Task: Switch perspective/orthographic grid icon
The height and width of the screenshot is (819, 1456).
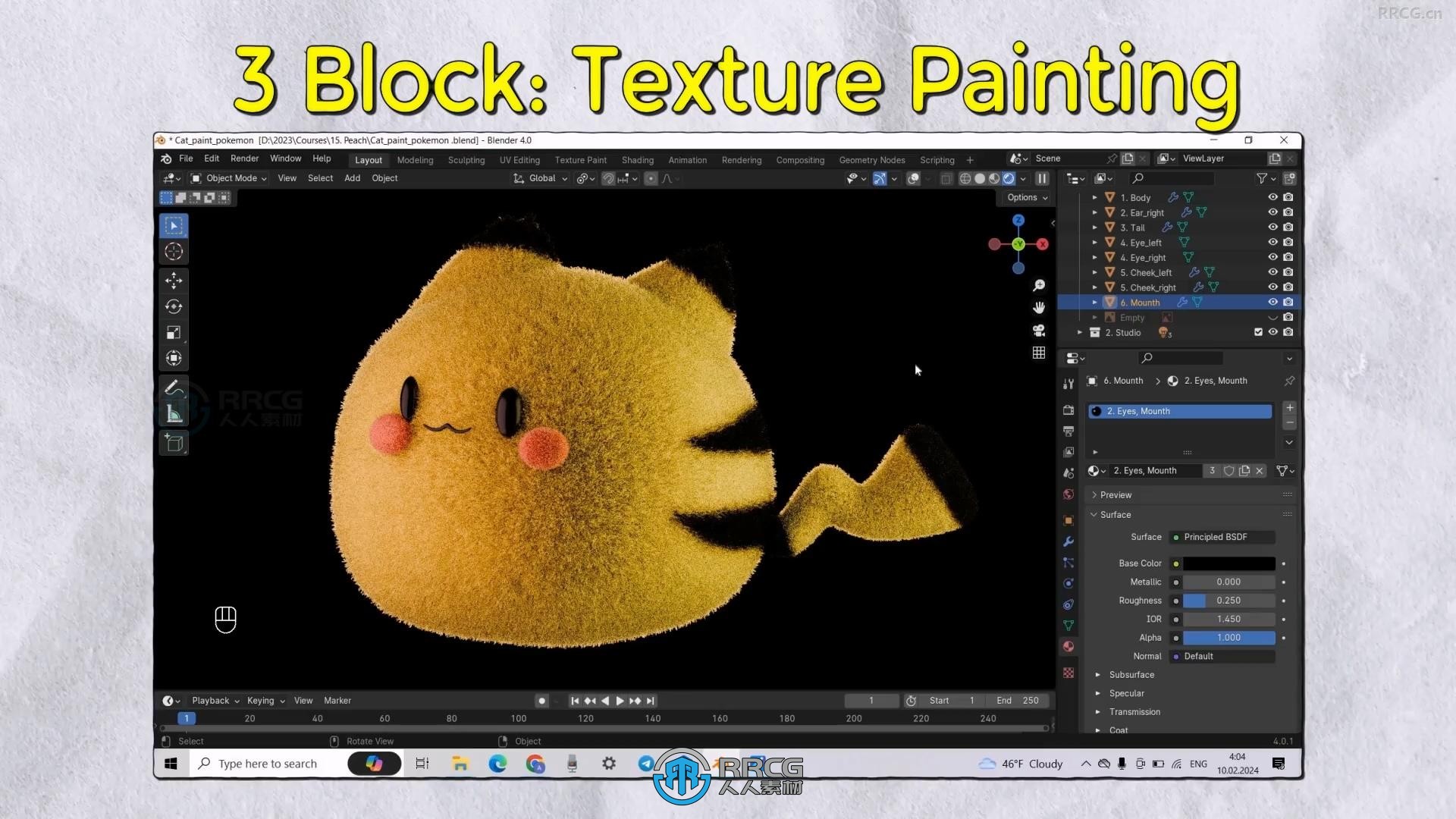Action: click(x=1039, y=353)
